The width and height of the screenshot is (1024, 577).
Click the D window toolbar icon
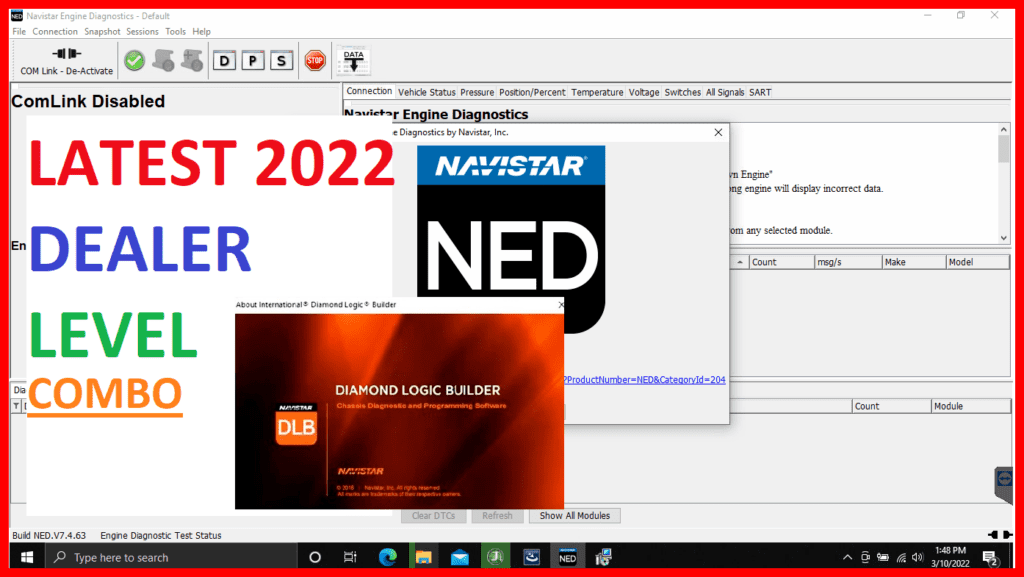pos(224,60)
